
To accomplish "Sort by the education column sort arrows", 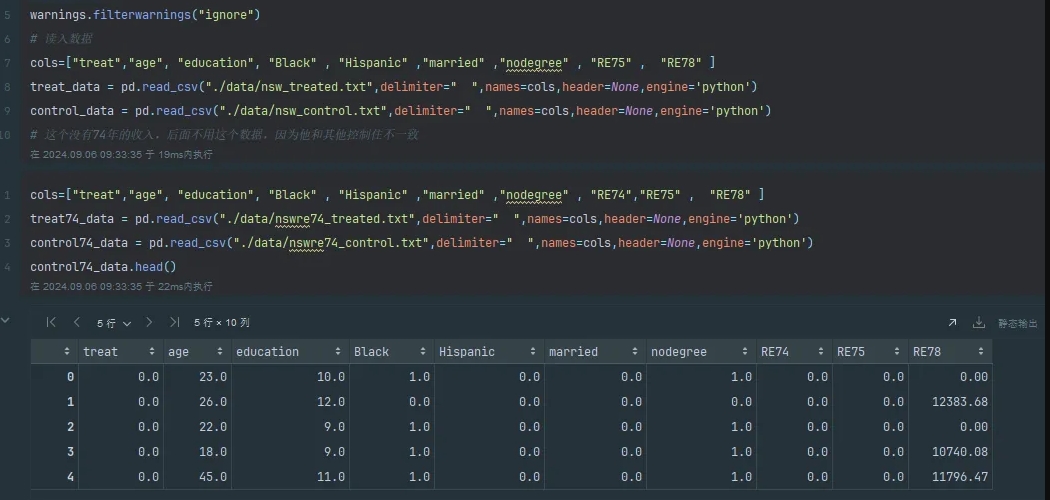I will pyautogui.click(x=338, y=351).
